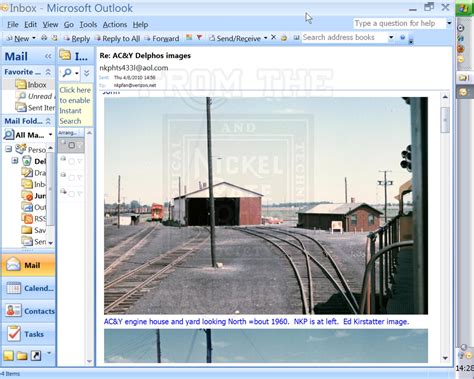This screenshot has height=379, width=474.
Task: Expand the Deleted Items tree node
Action: click(x=15, y=161)
